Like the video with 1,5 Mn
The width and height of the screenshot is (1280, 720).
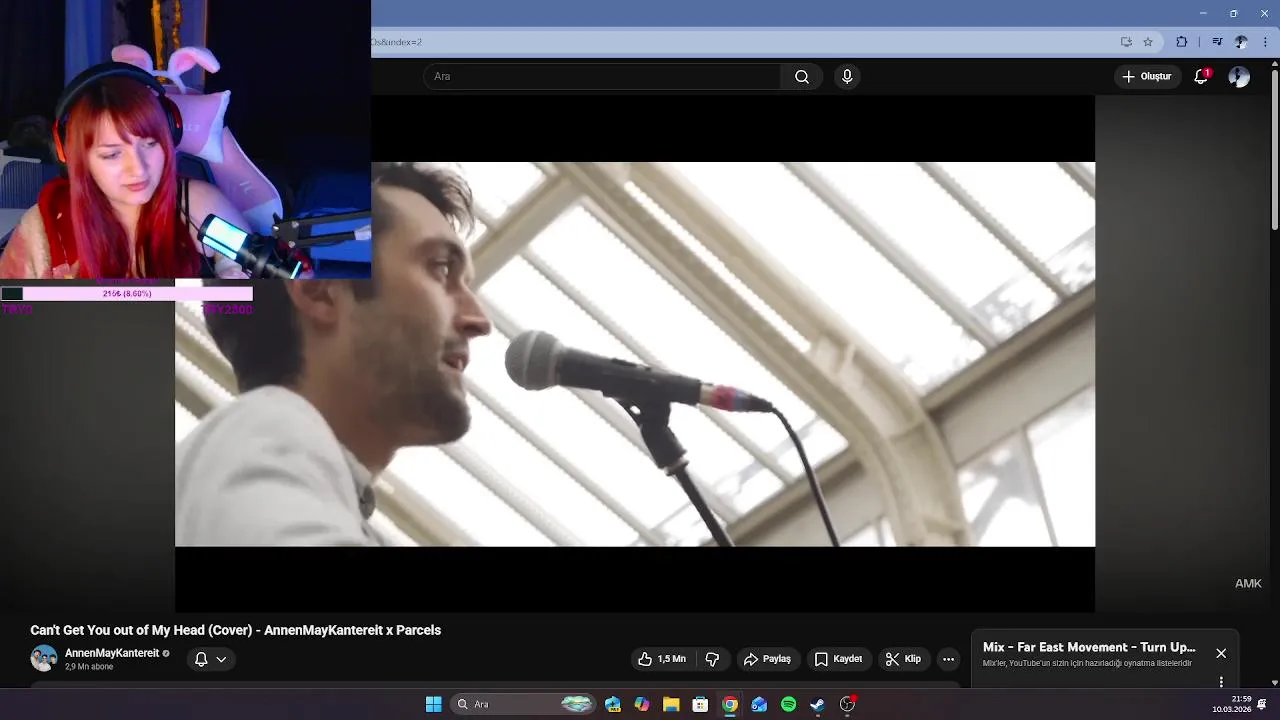click(x=662, y=659)
